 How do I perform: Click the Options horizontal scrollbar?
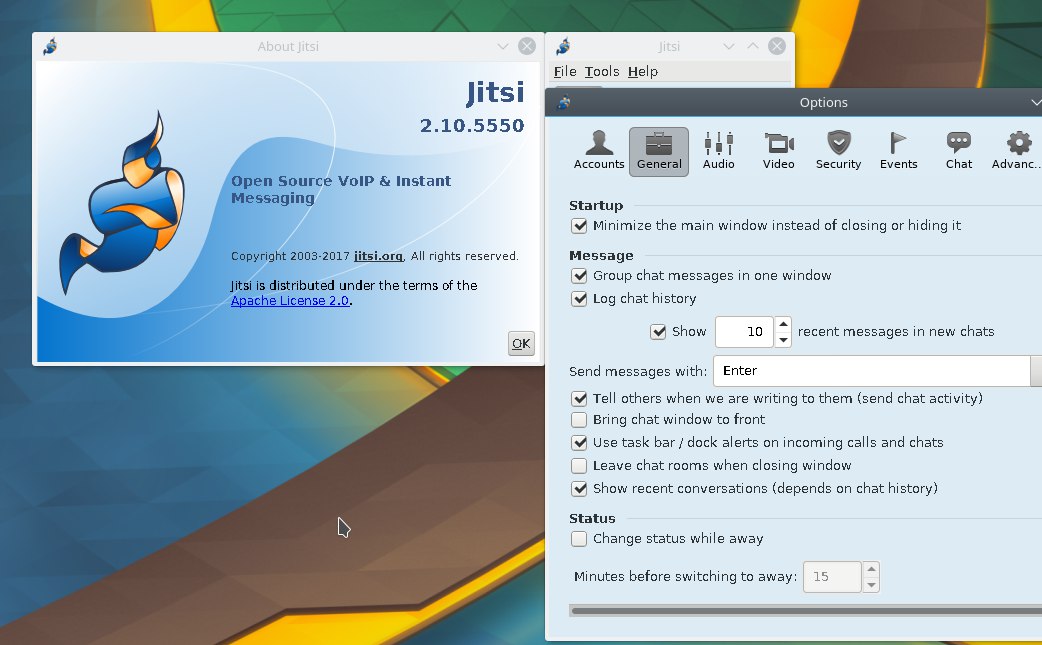[x=805, y=610]
